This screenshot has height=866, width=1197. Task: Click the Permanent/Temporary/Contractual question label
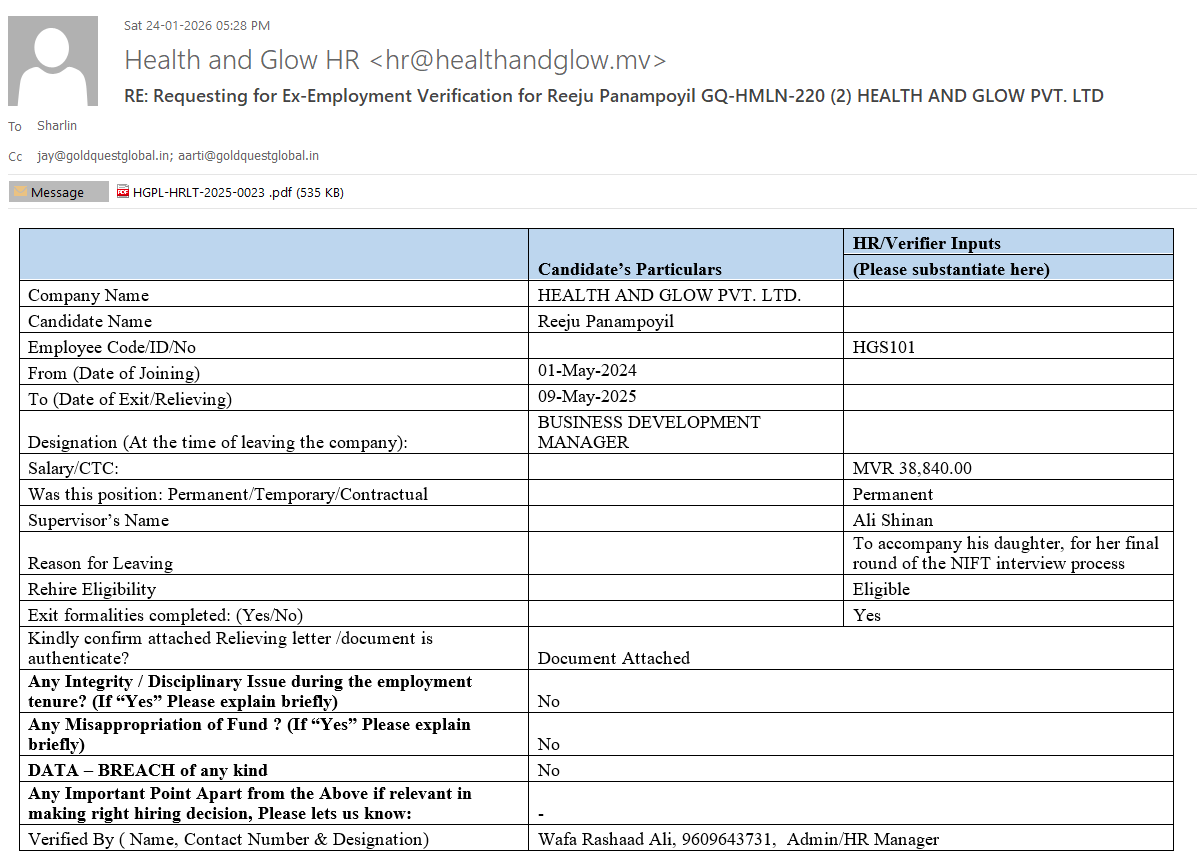pos(228,494)
